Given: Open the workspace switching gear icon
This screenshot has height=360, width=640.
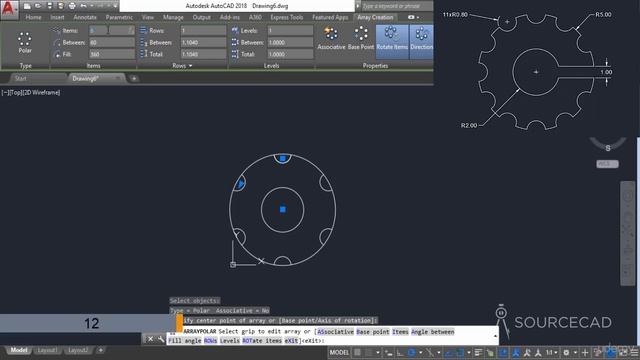Looking at the screenshot, I should [x=566, y=352].
